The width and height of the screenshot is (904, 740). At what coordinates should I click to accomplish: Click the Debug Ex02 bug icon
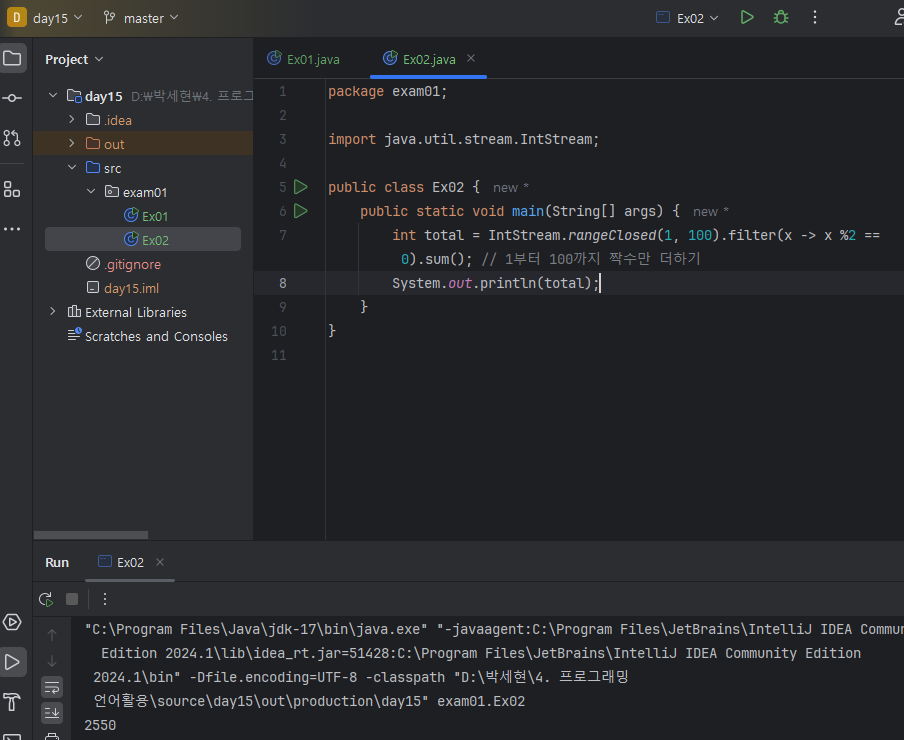(781, 18)
